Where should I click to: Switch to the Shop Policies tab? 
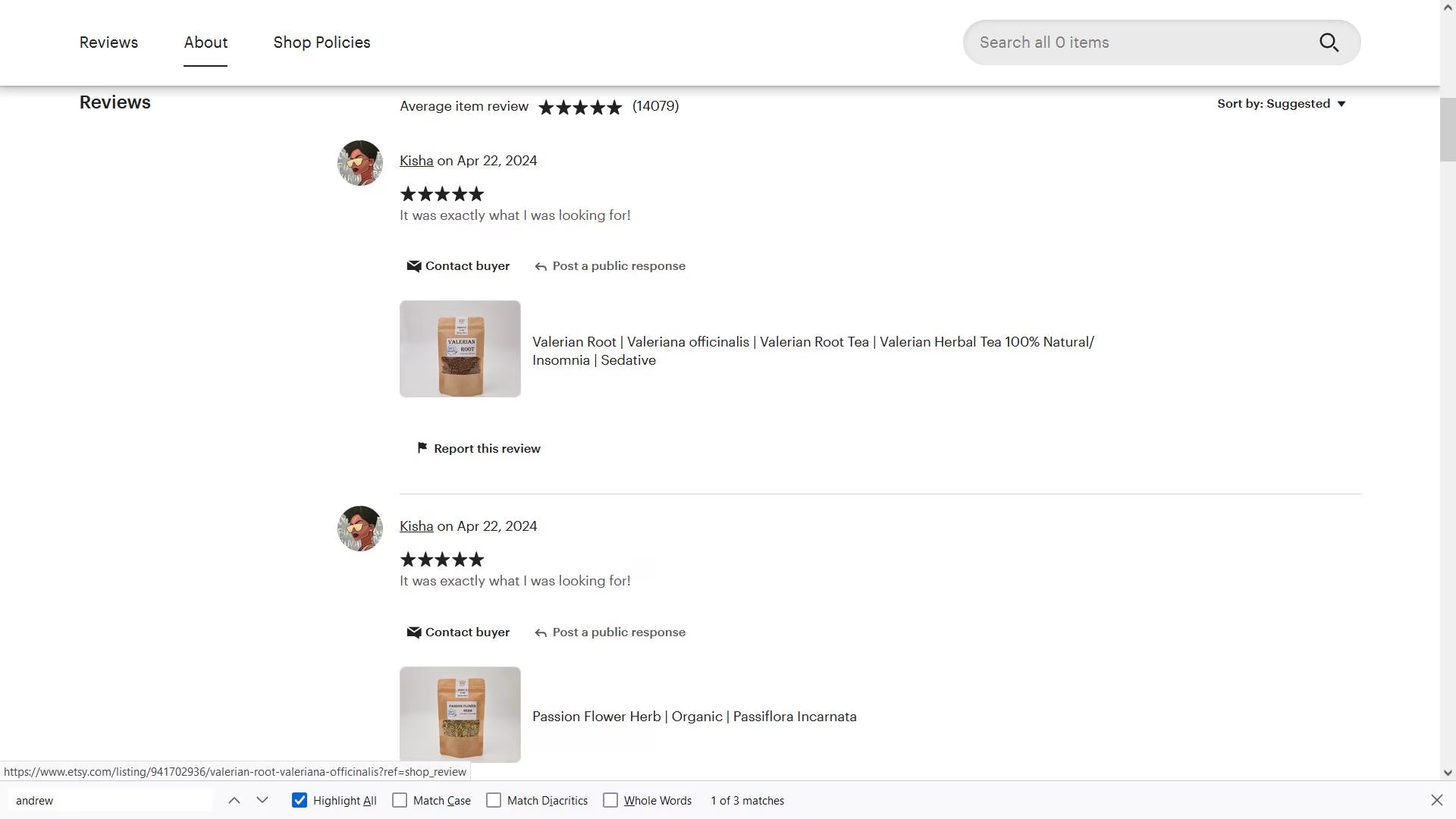point(322,42)
